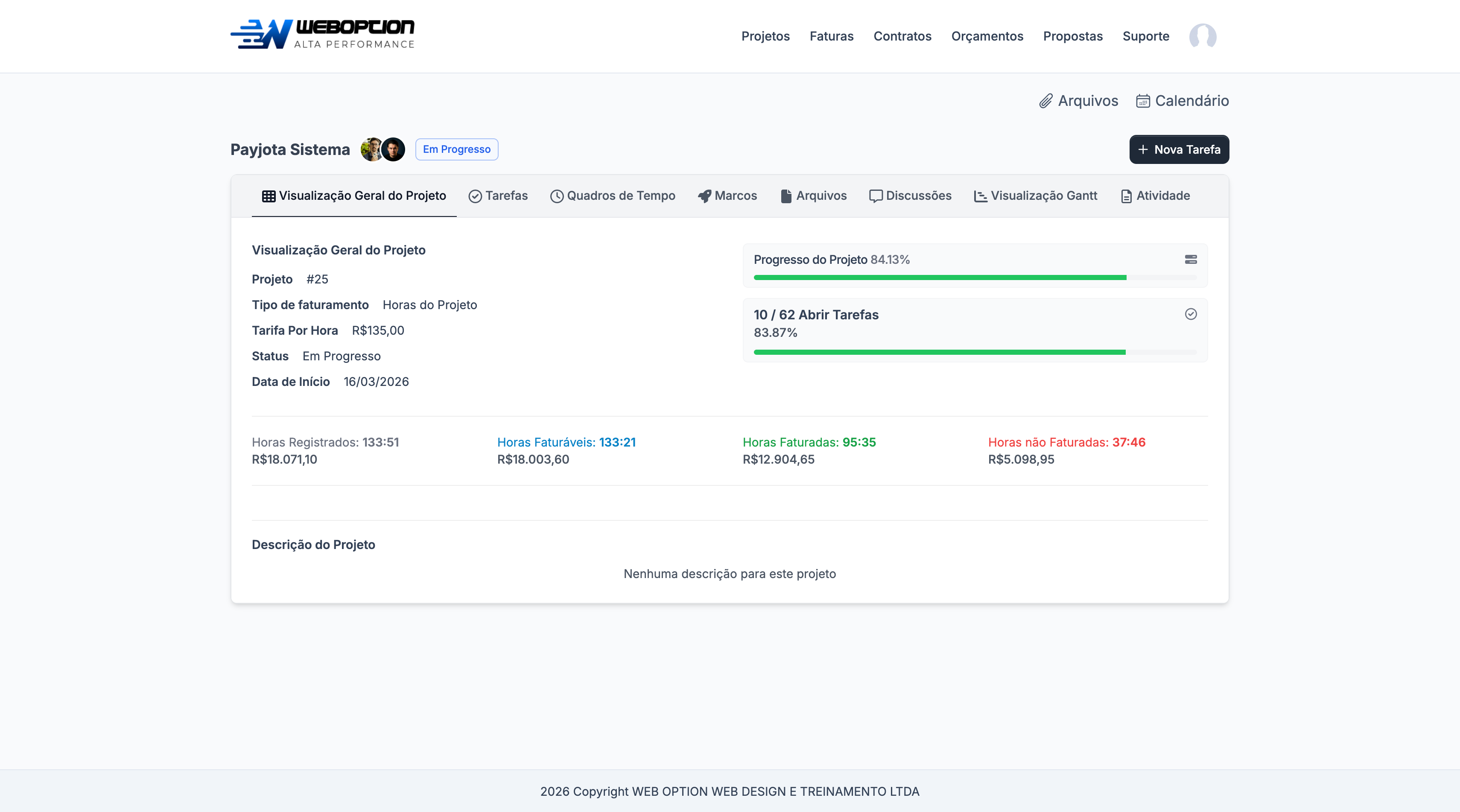Open the Marcos tab with rocket icon

click(727, 196)
